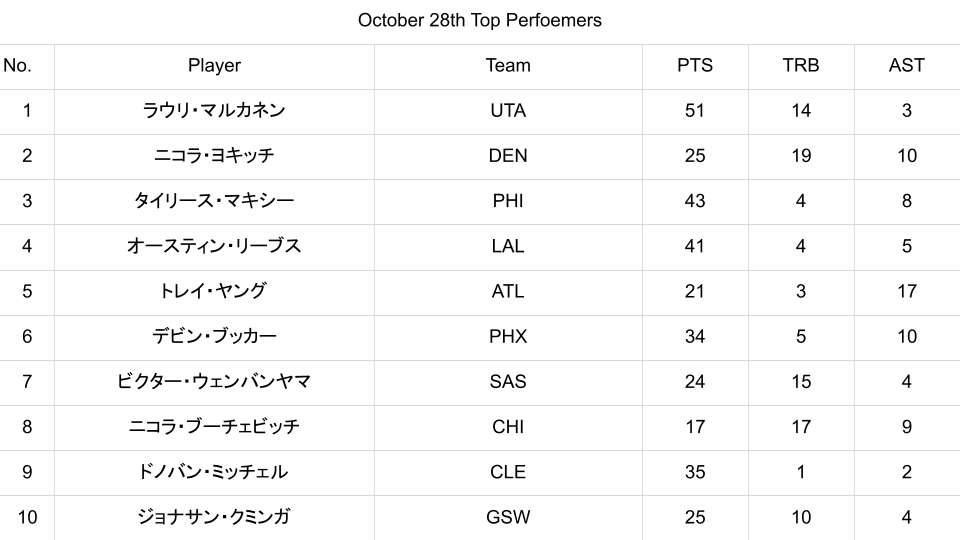The image size is (960, 540).
Task: Click the No. column header
Action: point(17,66)
